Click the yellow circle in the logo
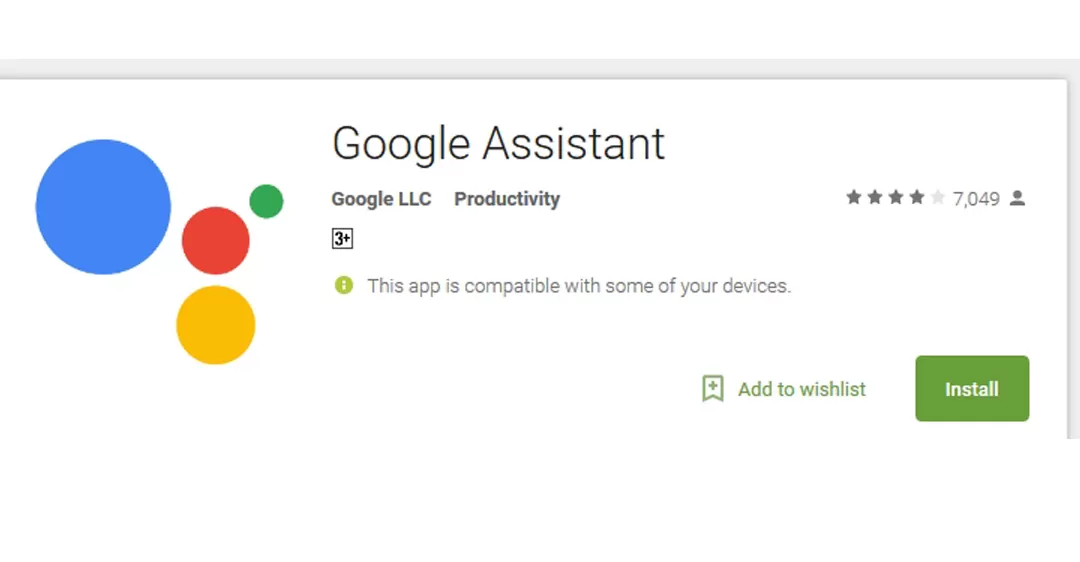This screenshot has height=562, width=1080. tap(216, 325)
